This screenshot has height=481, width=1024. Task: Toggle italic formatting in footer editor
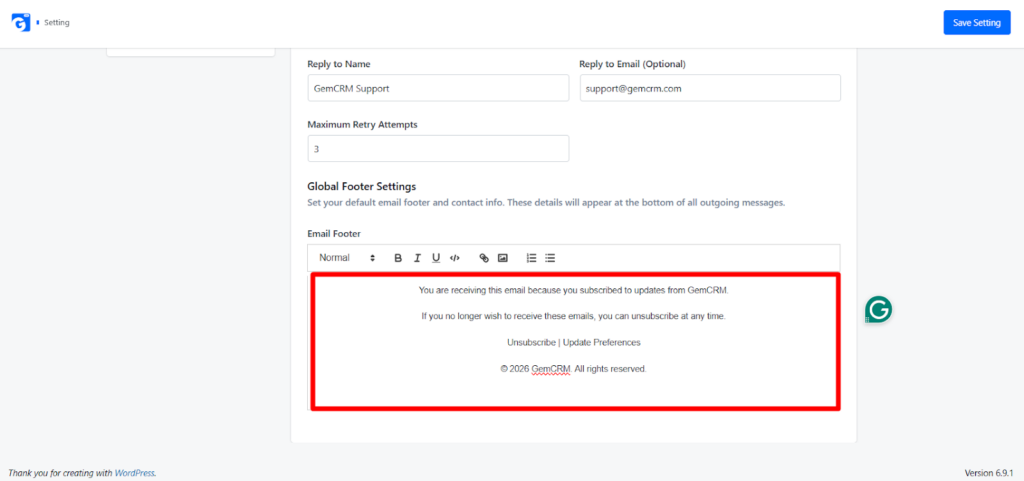417,258
